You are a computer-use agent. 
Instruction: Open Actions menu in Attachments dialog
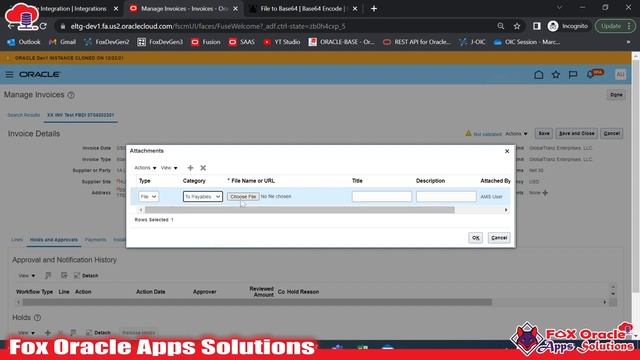point(145,168)
